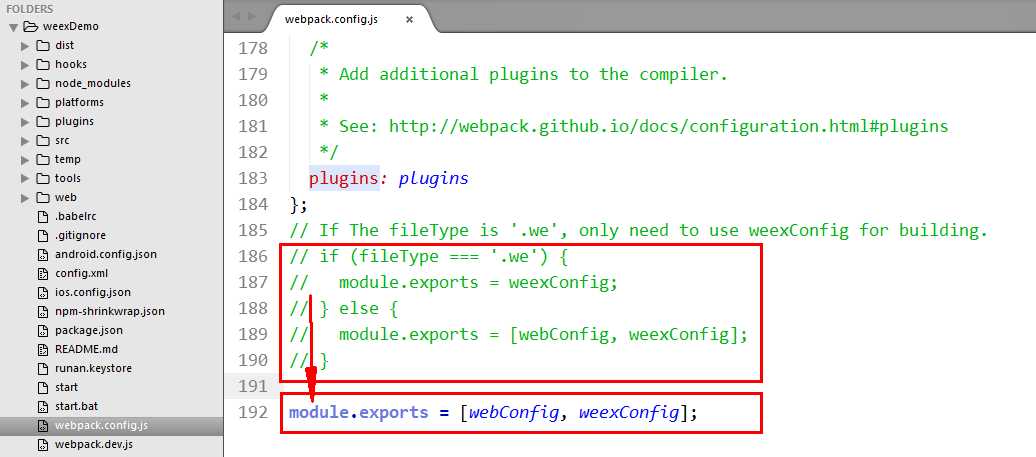The height and width of the screenshot is (457, 1036).
Task: Expand the hooks folder arrow
Action: click(25, 65)
